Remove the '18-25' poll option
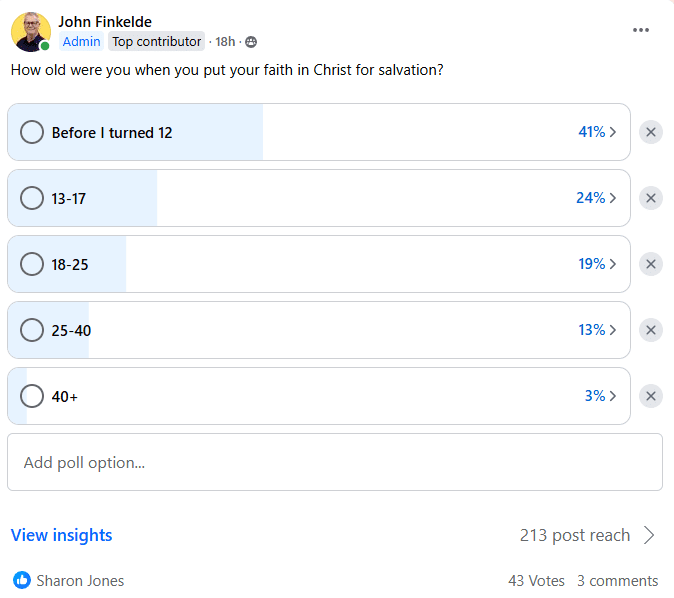The height and width of the screenshot is (598, 674). pos(651,264)
